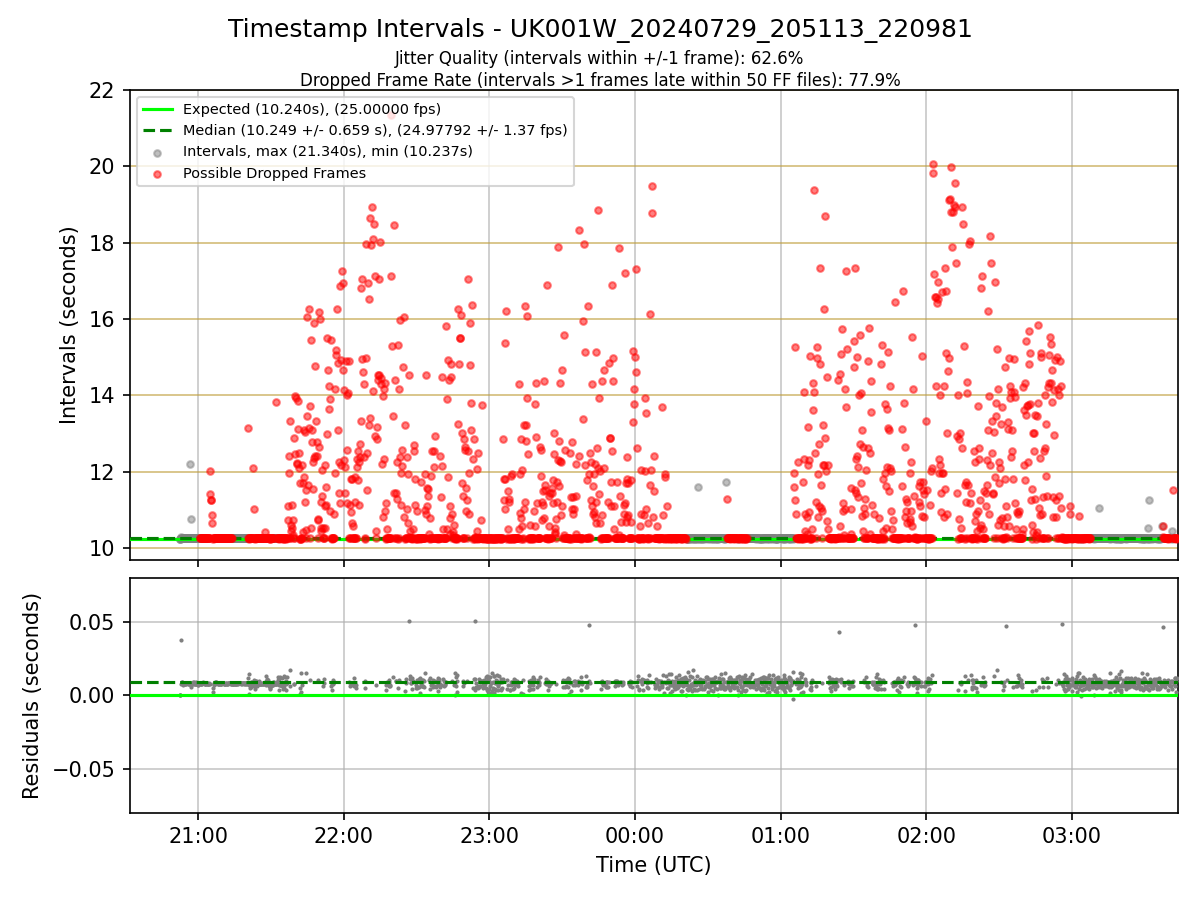Click the '16' intervals axis tick label
The image size is (1200, 900).
(x=104, y=319)
